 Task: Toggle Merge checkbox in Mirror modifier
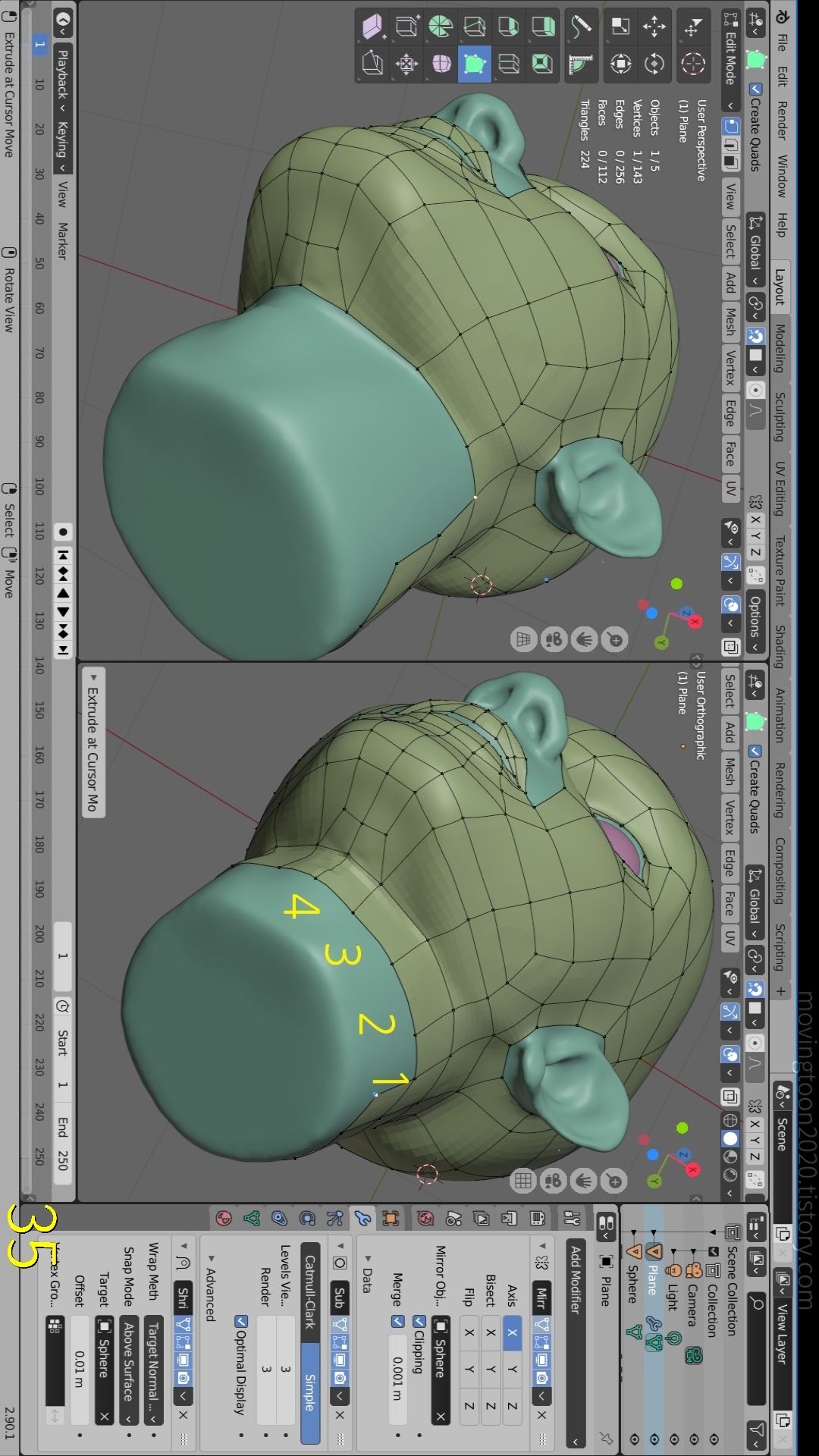[397, 1321]
